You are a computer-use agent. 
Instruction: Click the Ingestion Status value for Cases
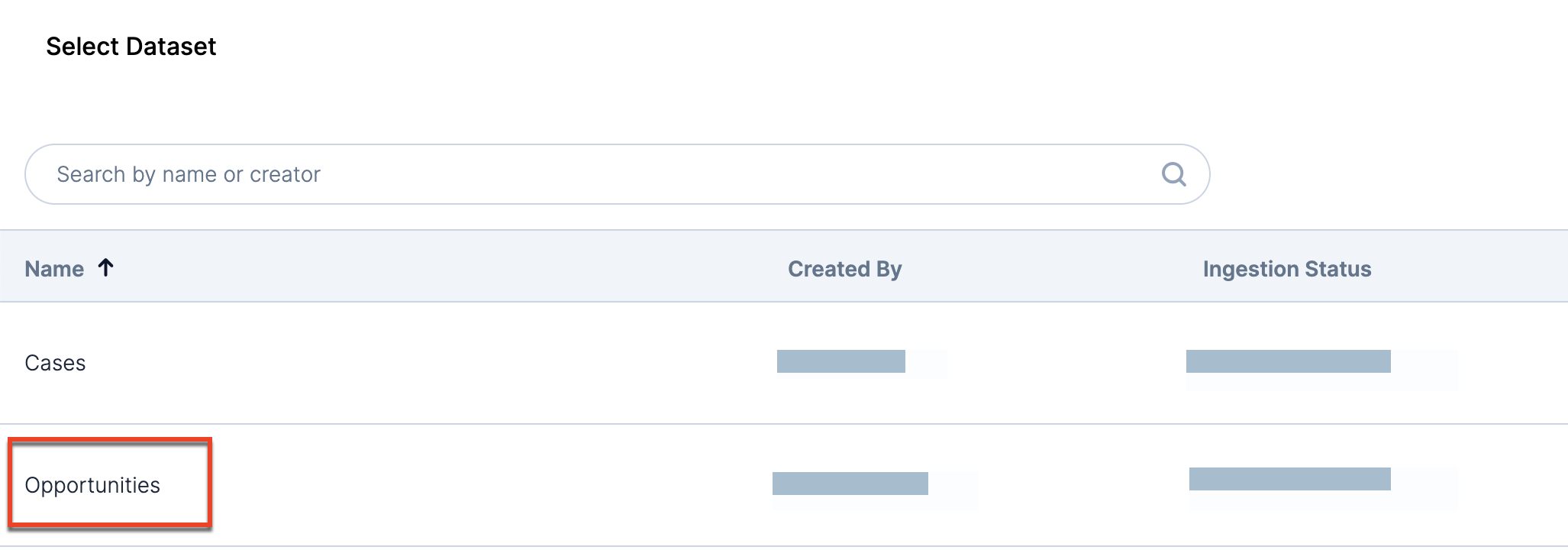[x=1288, y=361]
